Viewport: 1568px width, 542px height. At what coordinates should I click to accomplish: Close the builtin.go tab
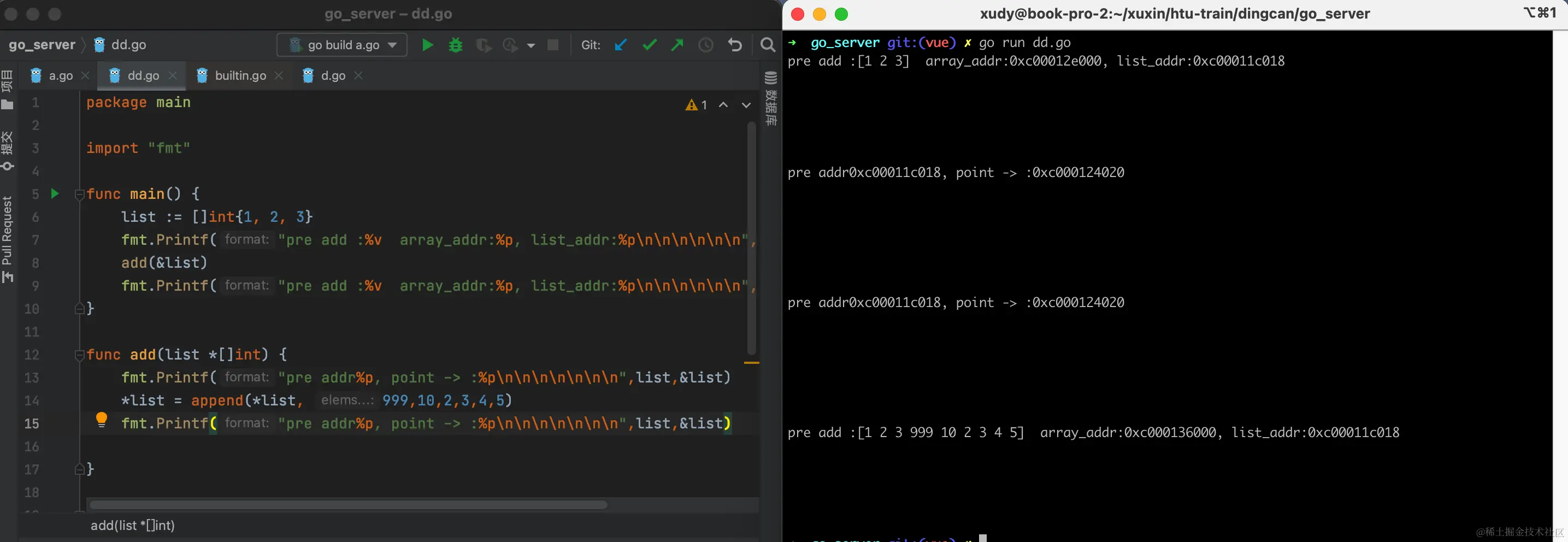point(279,75)
